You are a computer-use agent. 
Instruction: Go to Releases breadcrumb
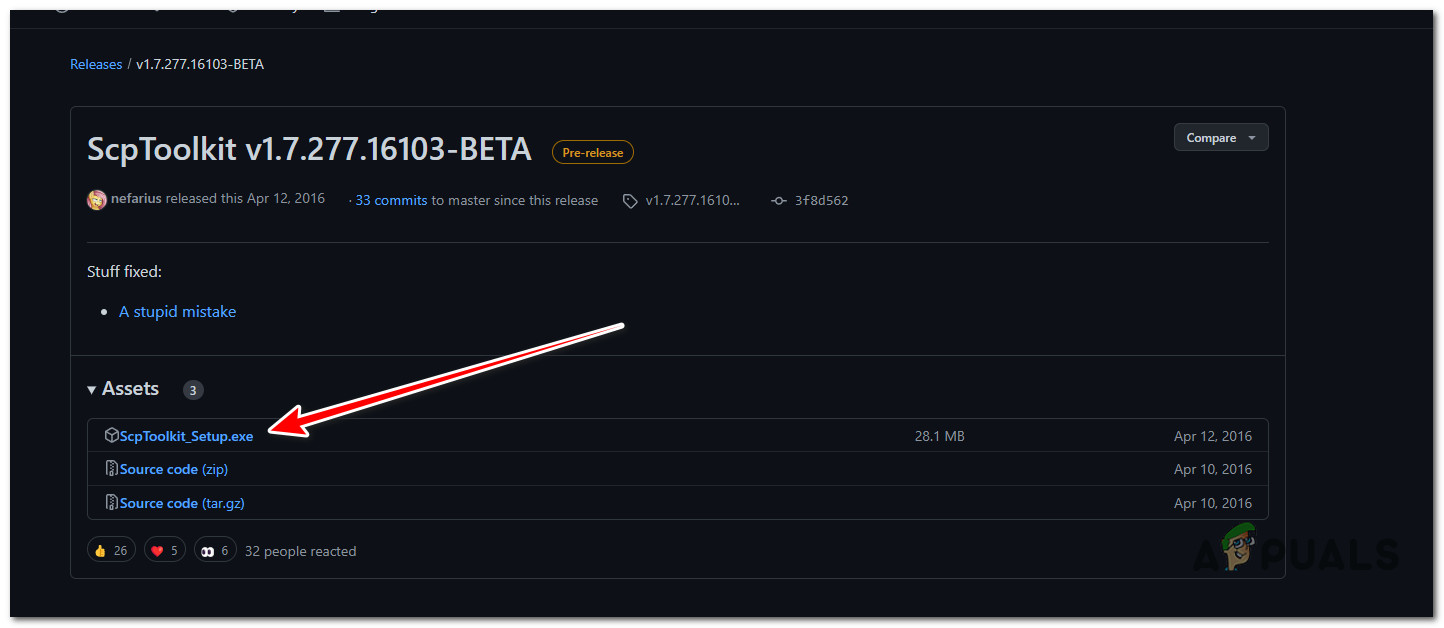pos(96,64)
